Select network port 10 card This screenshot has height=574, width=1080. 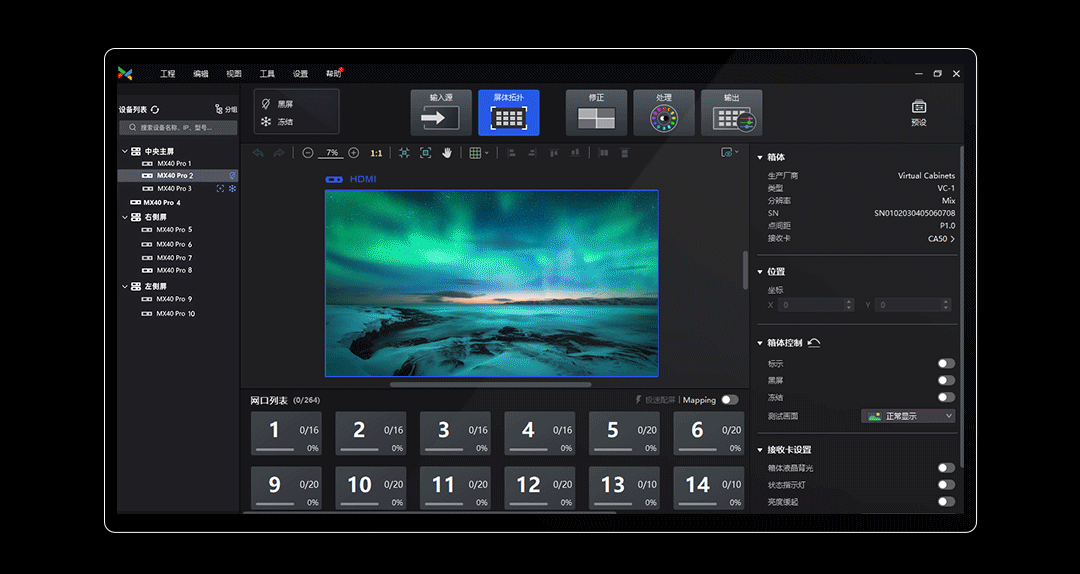point(371,487)
